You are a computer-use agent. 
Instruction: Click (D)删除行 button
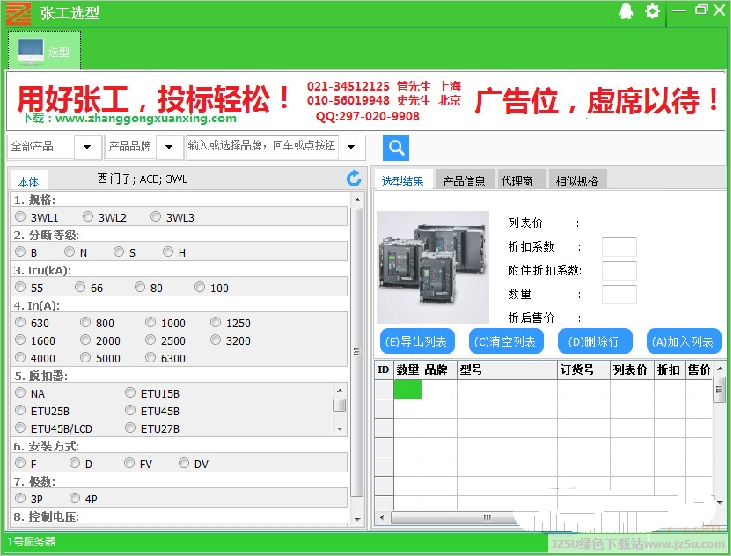(595, 342)
